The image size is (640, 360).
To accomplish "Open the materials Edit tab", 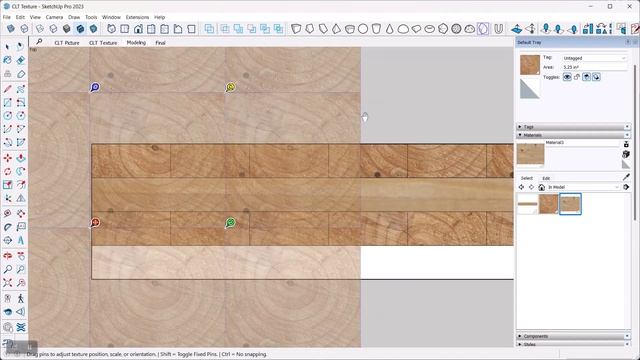I will (546, 178).
